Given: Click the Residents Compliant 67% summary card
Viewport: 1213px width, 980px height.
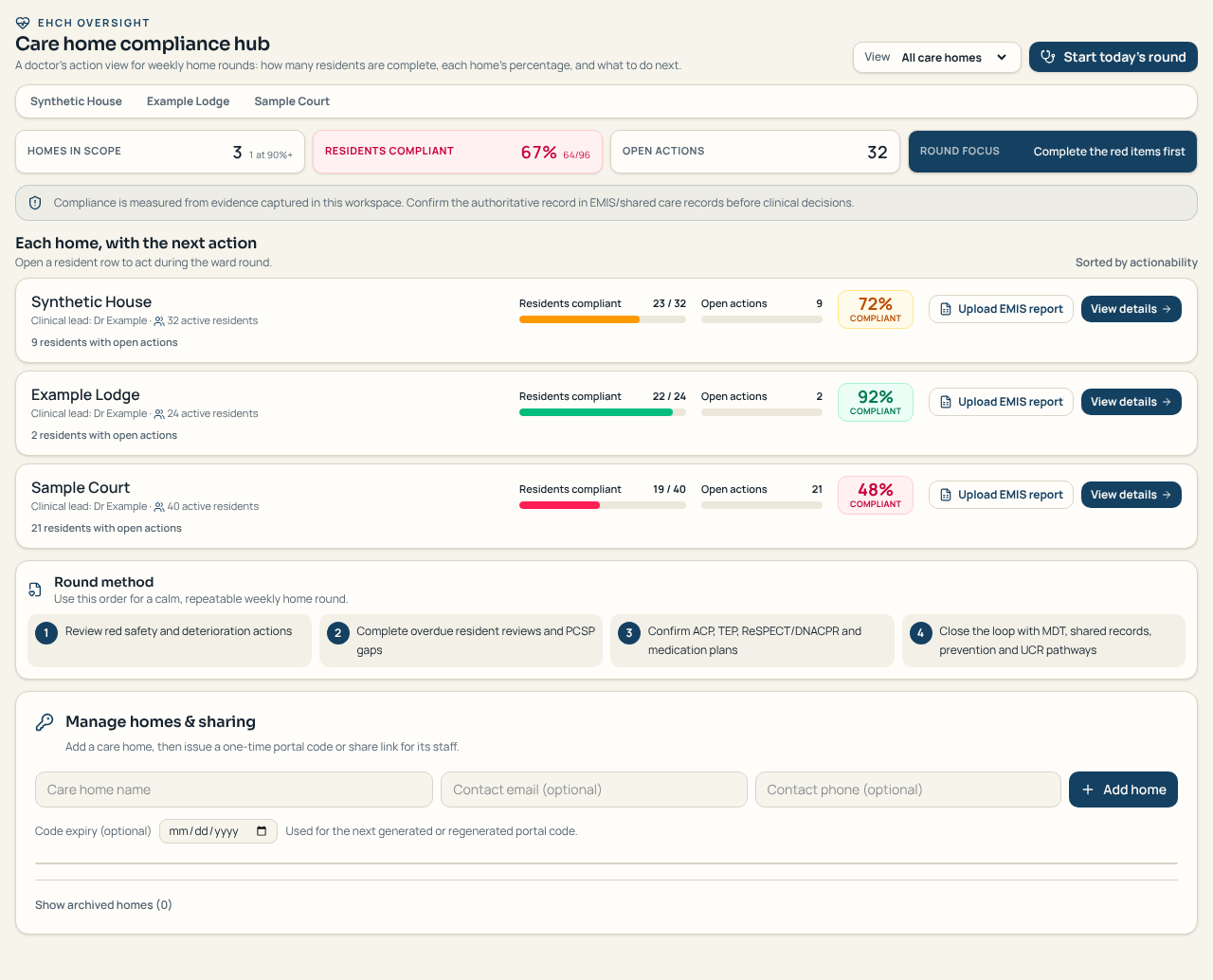Looking at the screenshot, I should coord(458,152).
